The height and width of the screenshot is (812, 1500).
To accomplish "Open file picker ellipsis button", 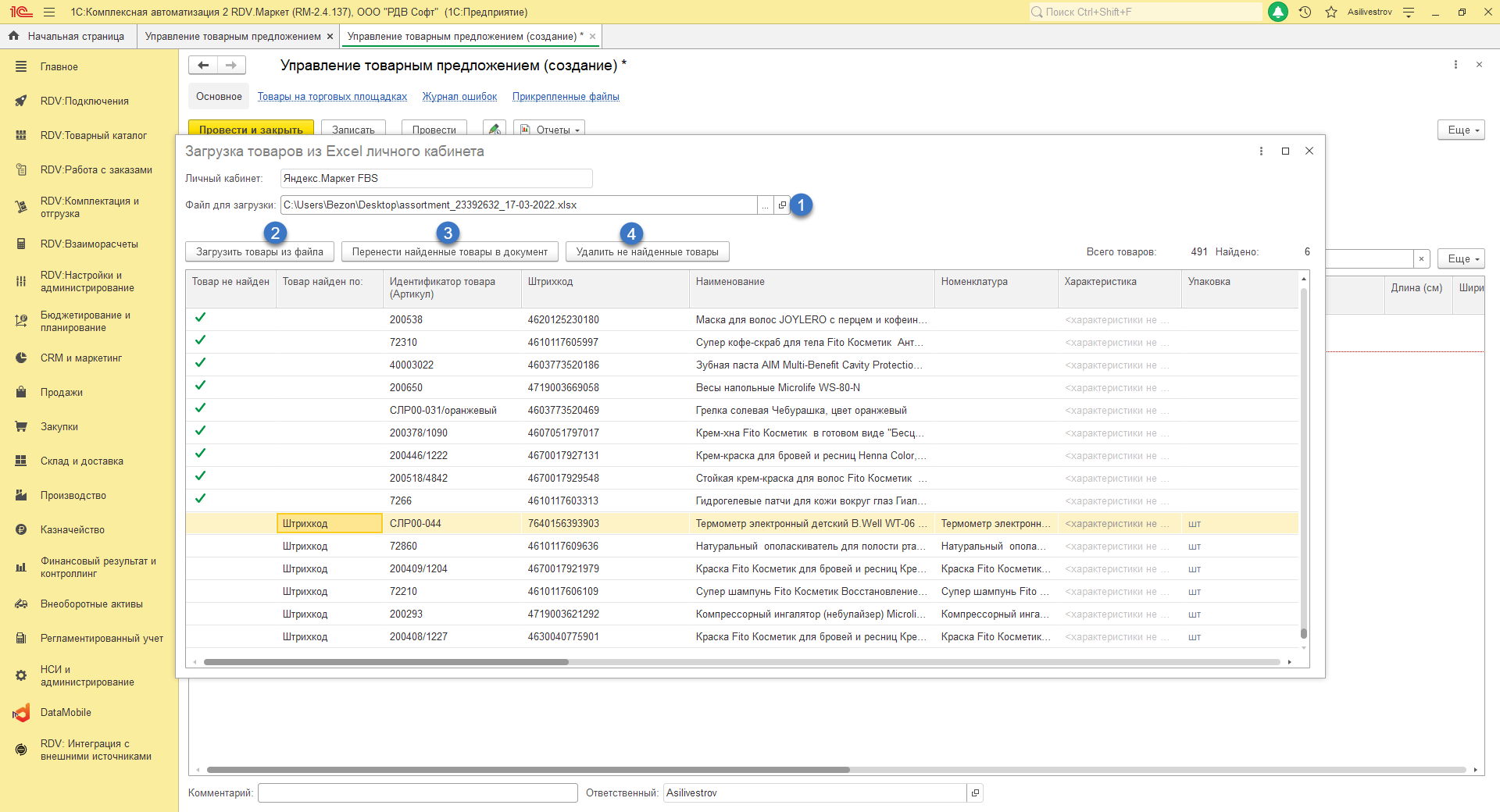I will [x=766, y=205].
